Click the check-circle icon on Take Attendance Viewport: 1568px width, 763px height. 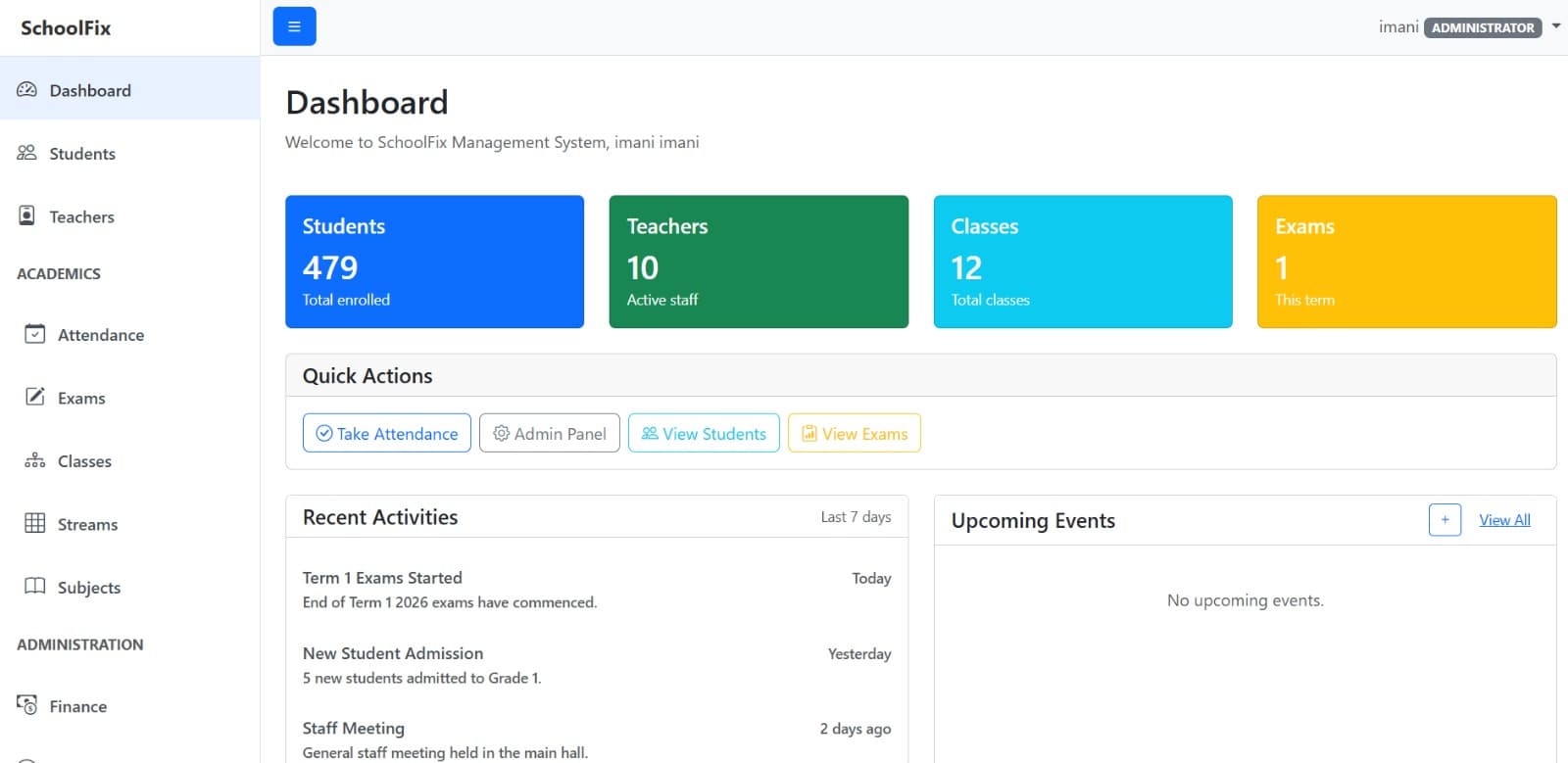click(x=324, y=433)
